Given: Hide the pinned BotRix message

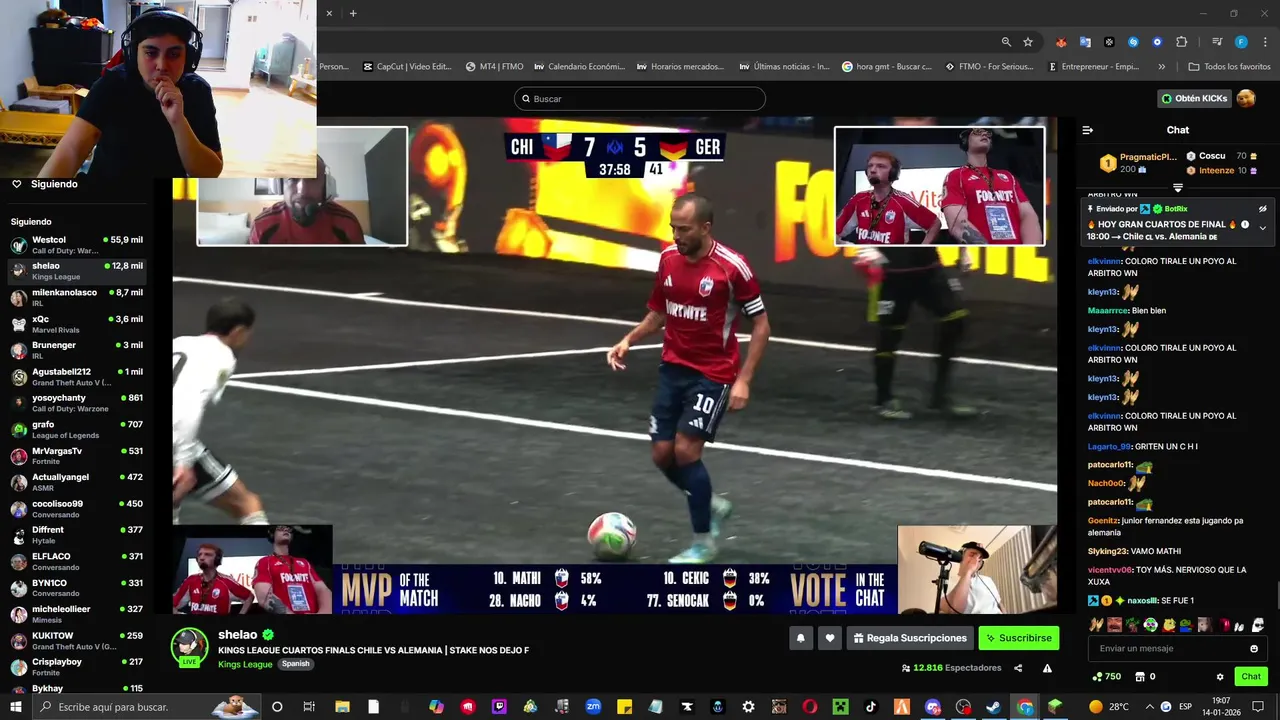Looking at the screenshot, I should (1262, 209).
